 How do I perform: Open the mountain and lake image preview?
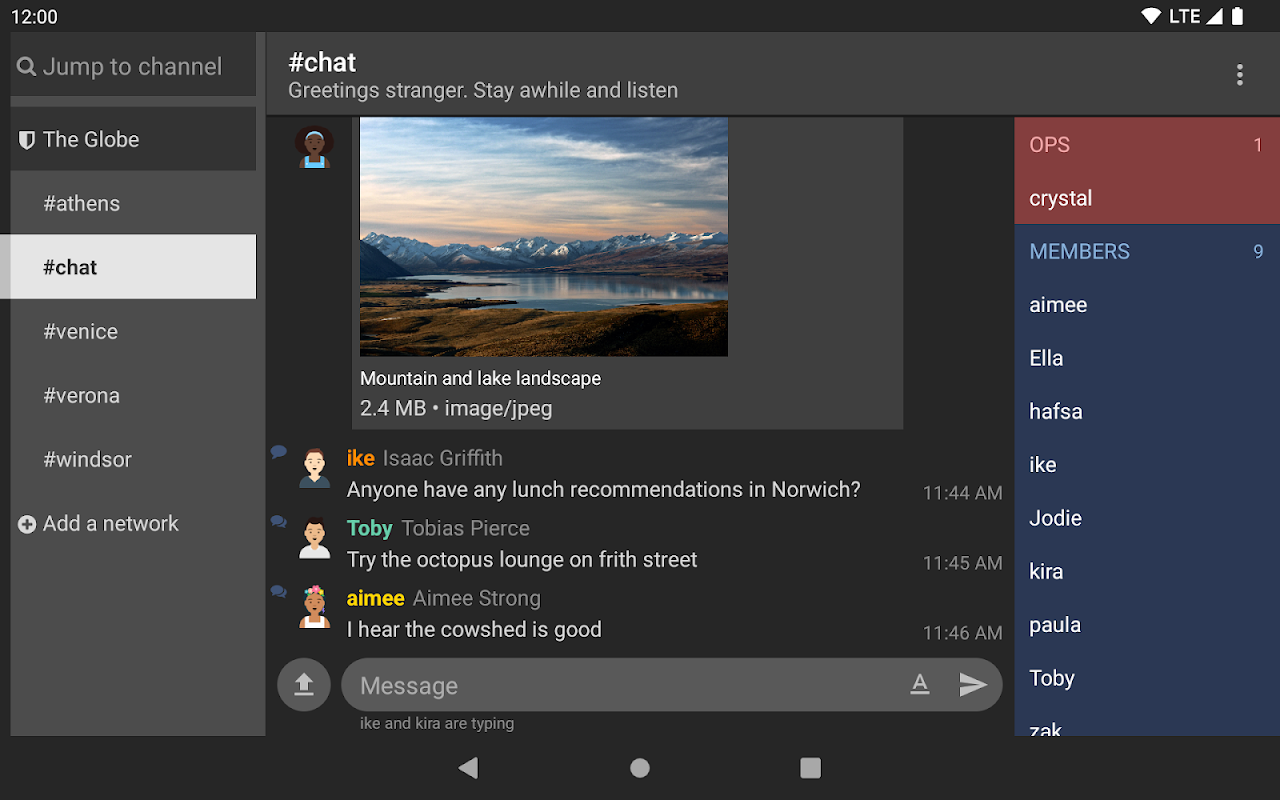[543, 237]
